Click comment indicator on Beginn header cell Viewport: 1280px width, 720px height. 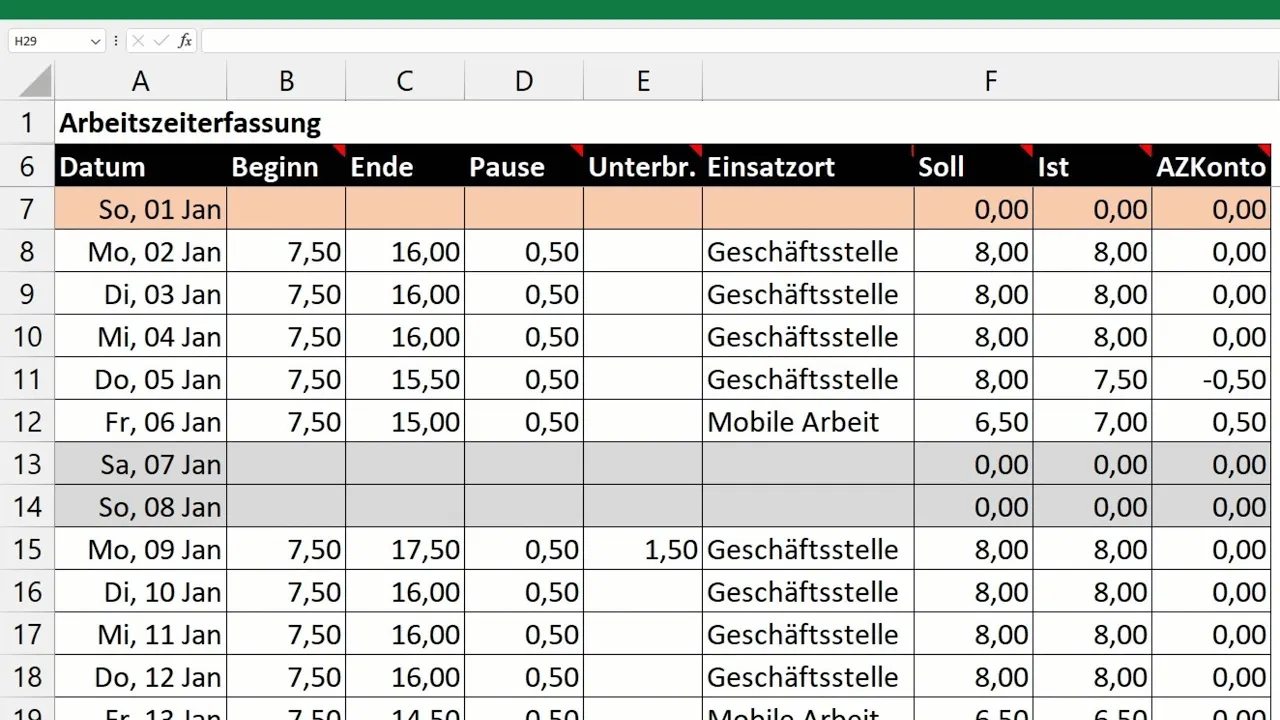click(339, 150)
